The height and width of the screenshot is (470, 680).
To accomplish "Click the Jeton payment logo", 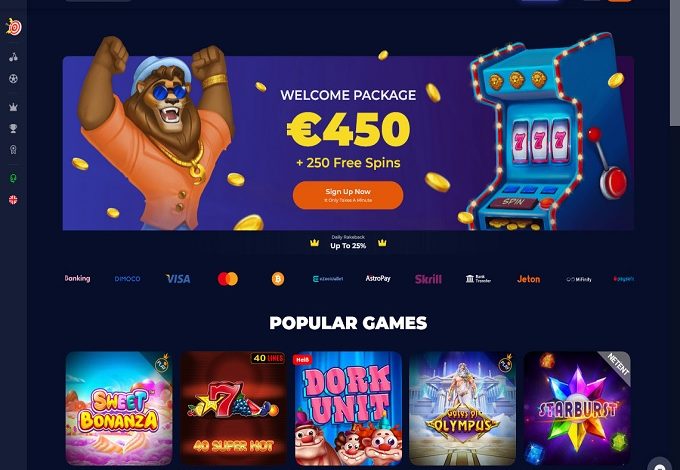I will point(528,279).
